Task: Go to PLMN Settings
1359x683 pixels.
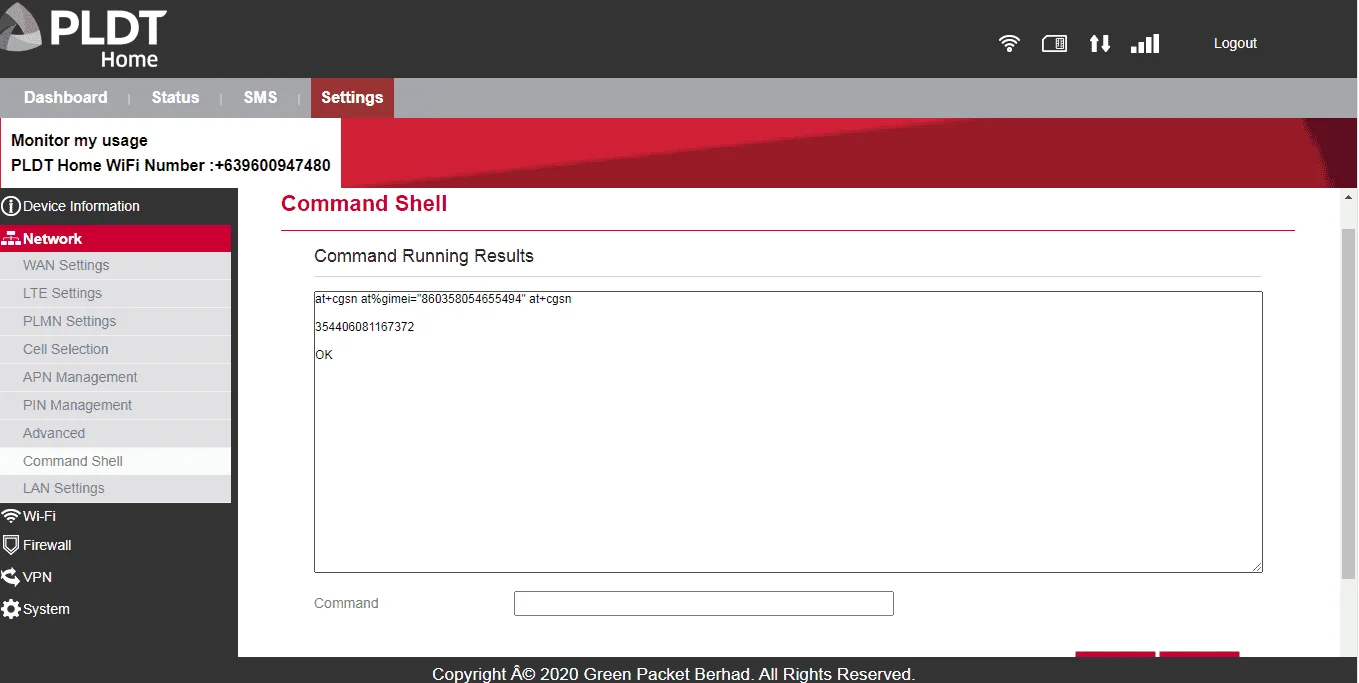Action: (115, 321)
